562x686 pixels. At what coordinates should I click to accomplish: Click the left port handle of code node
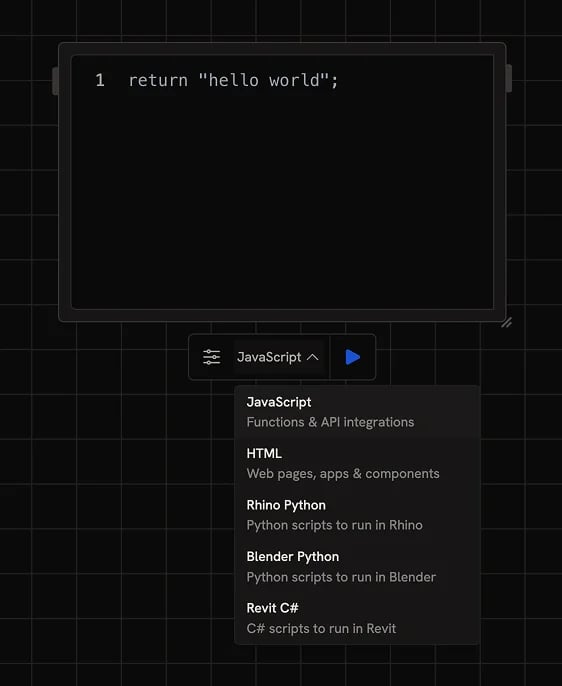point(55,81)
